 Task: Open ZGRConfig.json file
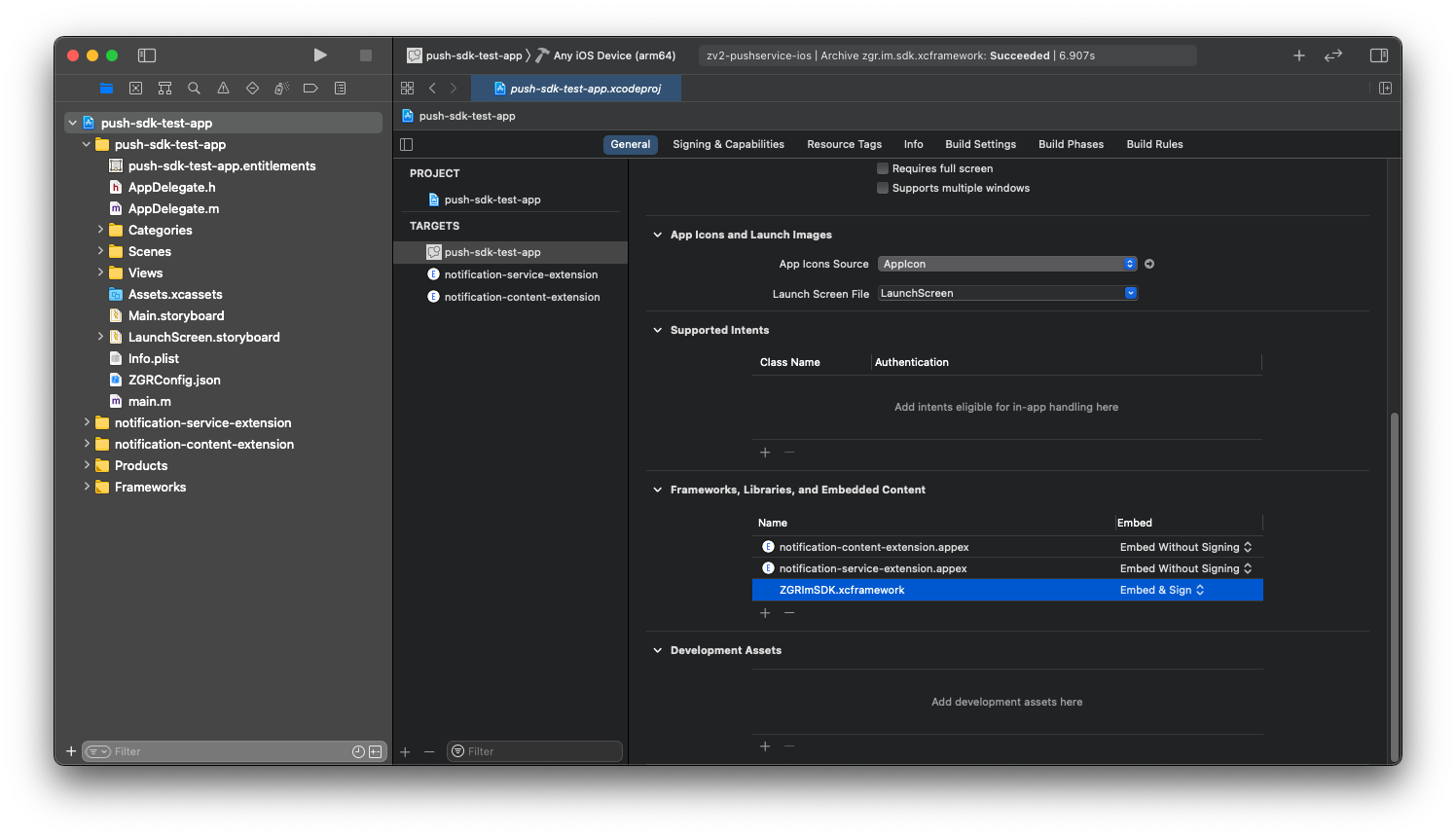174,380
